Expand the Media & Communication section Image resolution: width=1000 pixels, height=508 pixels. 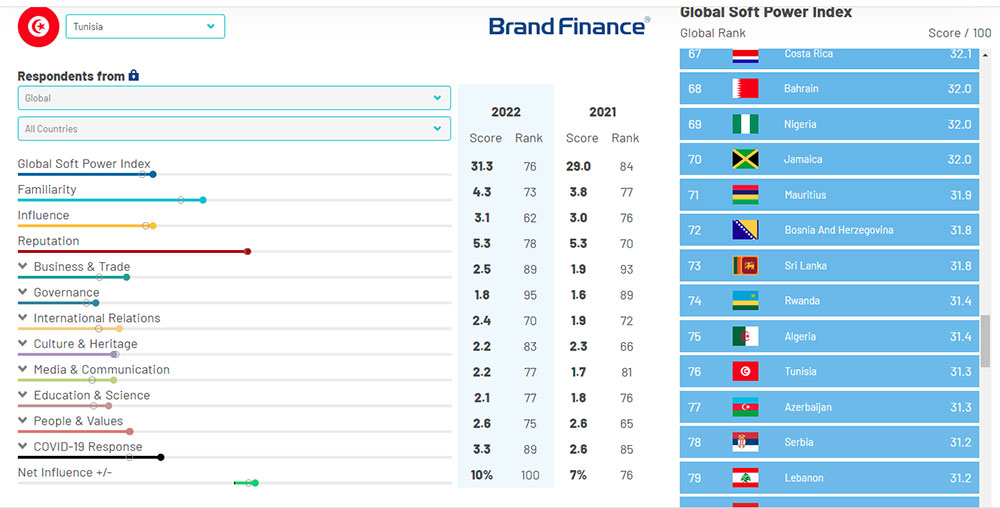point(23,369)
